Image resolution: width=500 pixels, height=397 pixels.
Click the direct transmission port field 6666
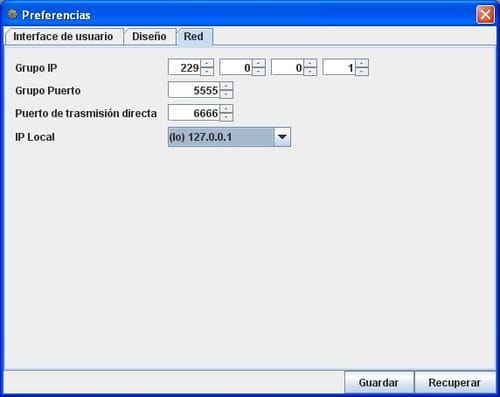tap(194, 113)
